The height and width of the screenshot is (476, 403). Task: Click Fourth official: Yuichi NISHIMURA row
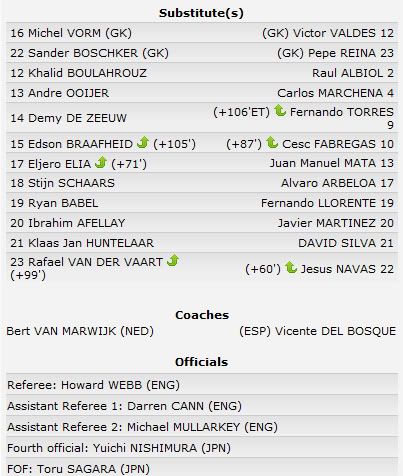click(x=202, y=448)
